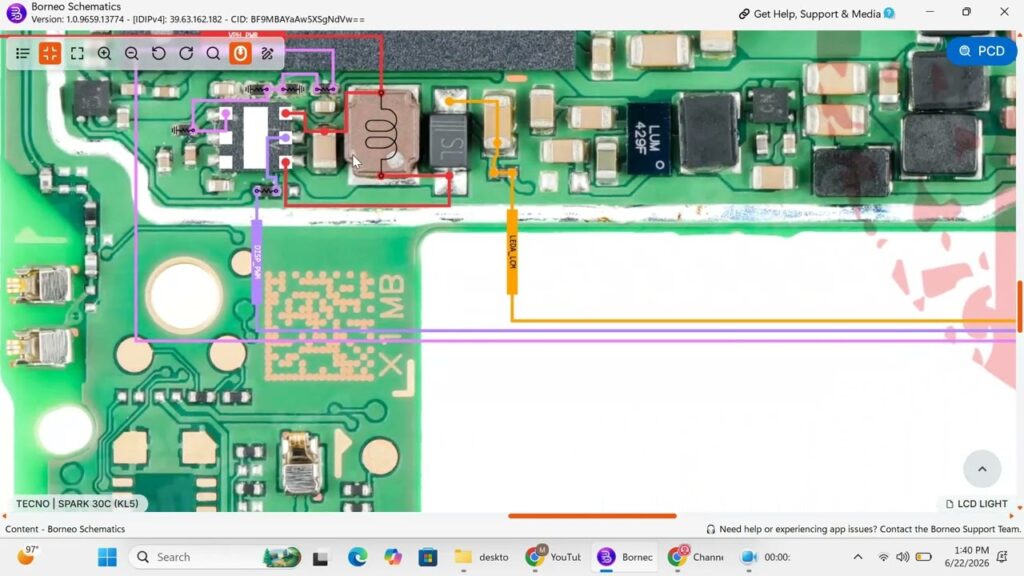Toggle the orange mouse mode button

[x=240, y=53]
